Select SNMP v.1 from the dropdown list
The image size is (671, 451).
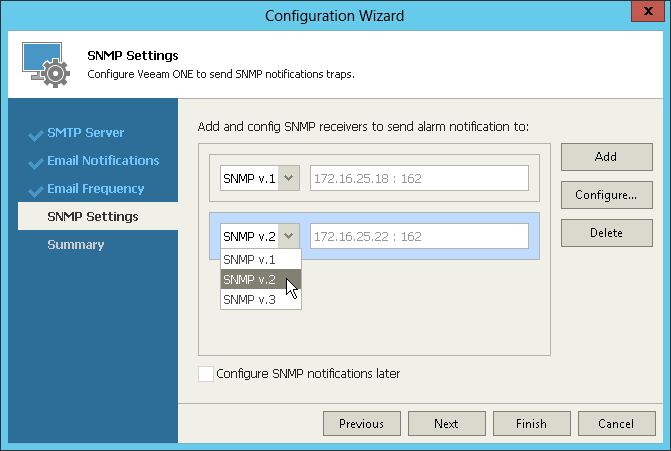[x=260, y=259]
